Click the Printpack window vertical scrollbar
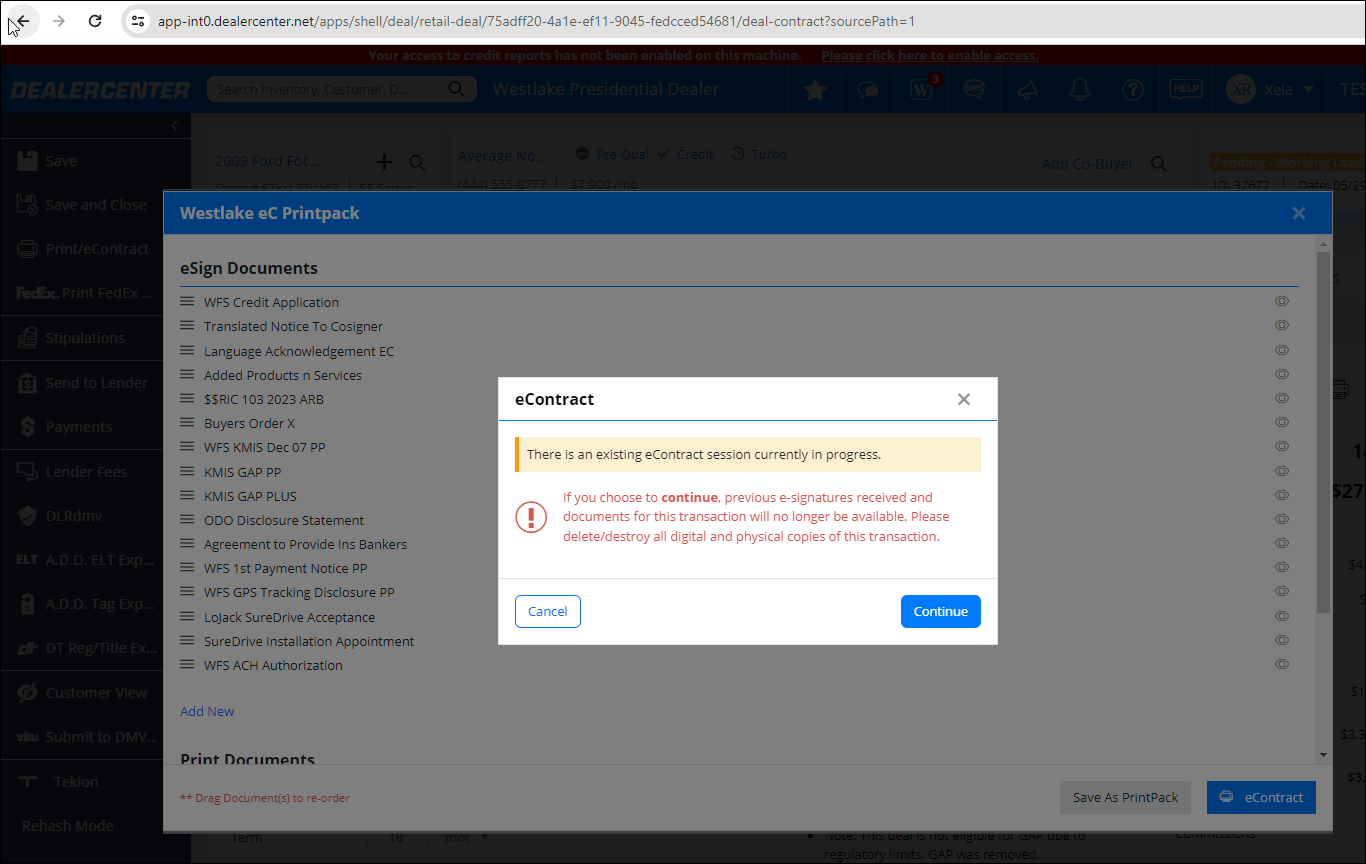Viewport: 1366px width, 864px height. pyautogui.click(x=1323, y=432)
